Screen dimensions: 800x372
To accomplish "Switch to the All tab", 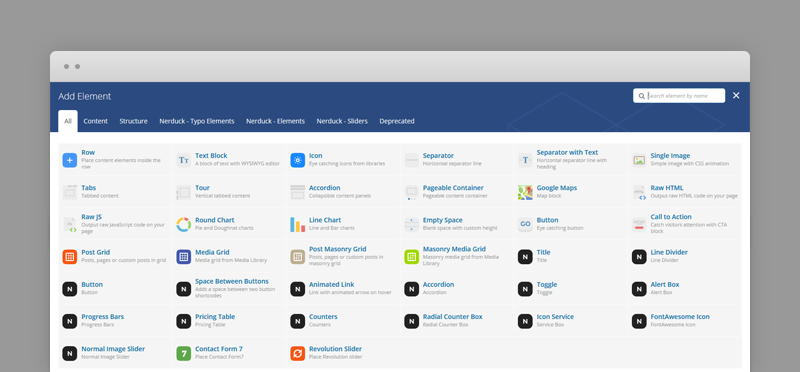I will coord(68,121).
